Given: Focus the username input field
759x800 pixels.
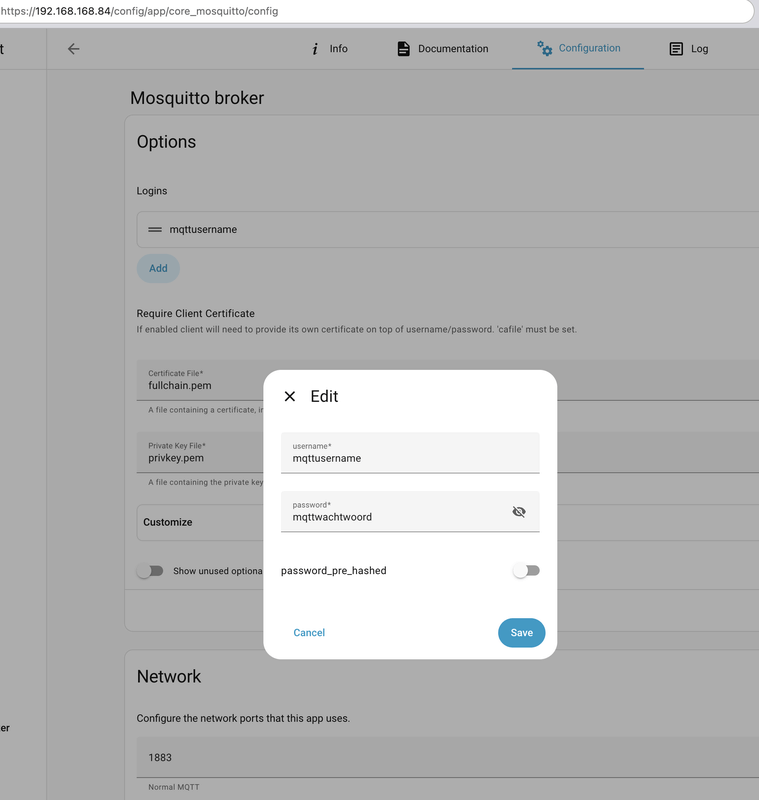Looking at the screenshot, I should (x=410, y=453).
